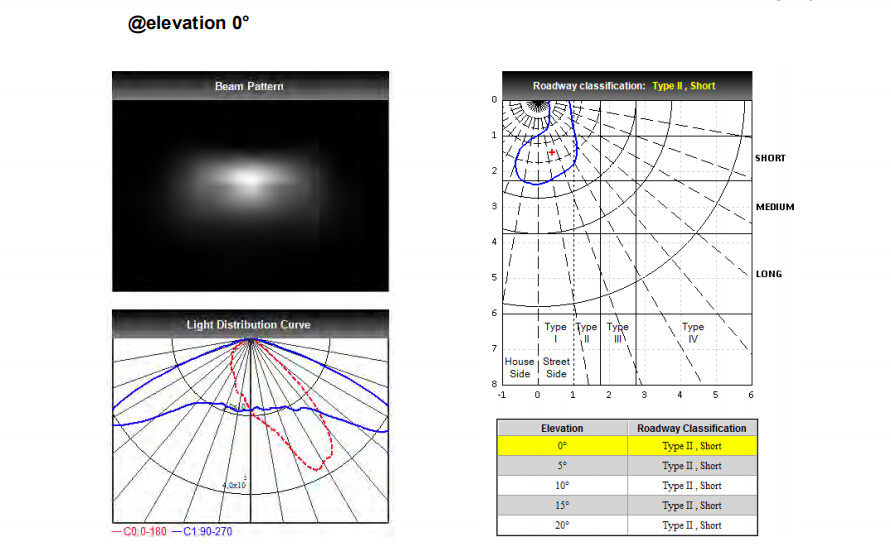Select the blue C1:90-270 legend entry
The height and width of the screenshot is (546, 891).
click(207, 532)
